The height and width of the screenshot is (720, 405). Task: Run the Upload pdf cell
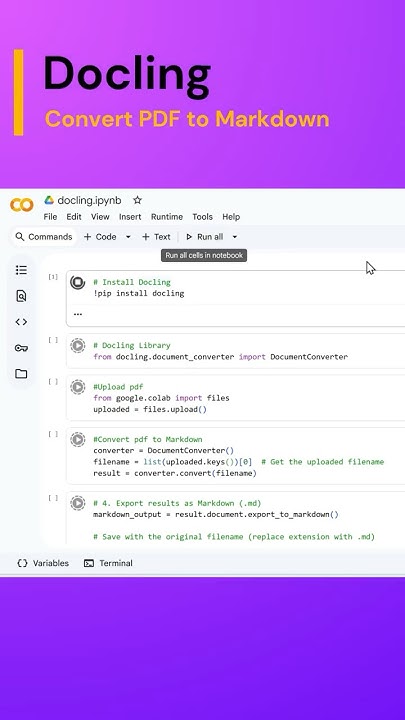click(x=78, y=387)
